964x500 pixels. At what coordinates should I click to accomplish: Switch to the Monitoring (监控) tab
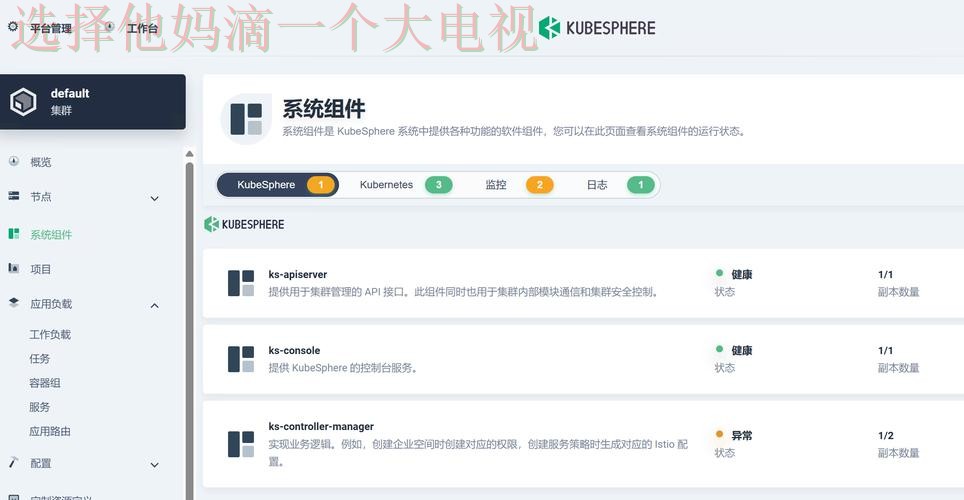tap(518, 185)
